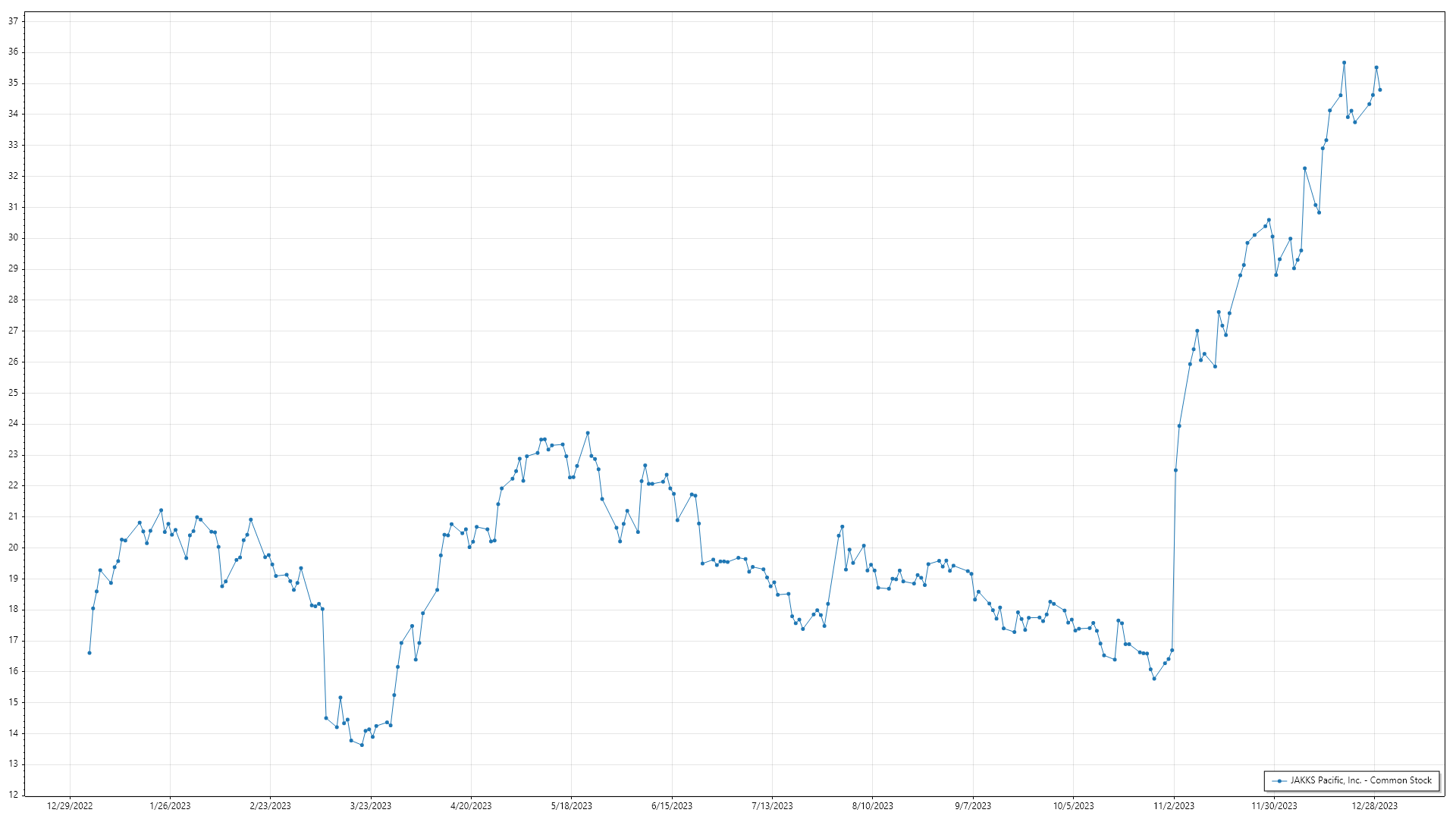Click the 11/2/2023 x-axis date label

click(x=1173, y=806)
